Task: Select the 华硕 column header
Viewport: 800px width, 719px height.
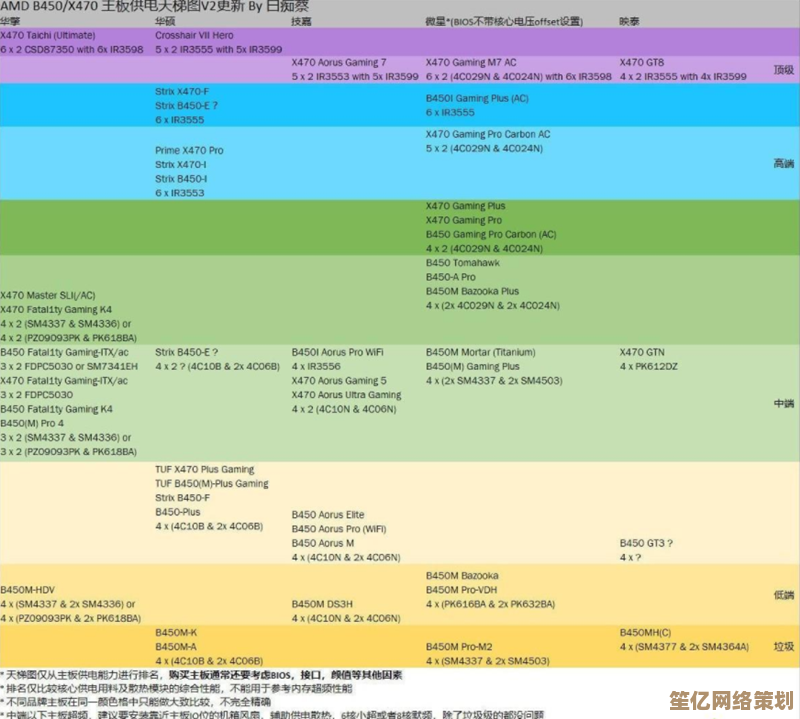Action: [165, 21]
